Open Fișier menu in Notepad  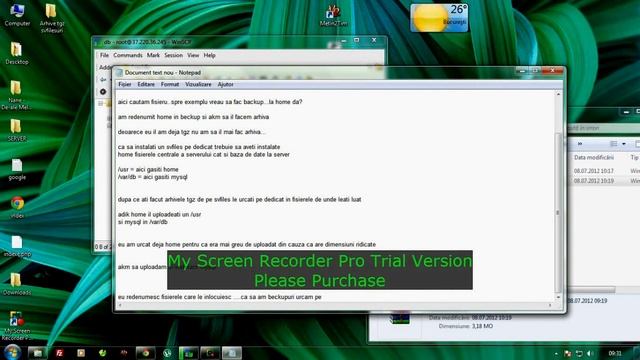tap(124, 84)
